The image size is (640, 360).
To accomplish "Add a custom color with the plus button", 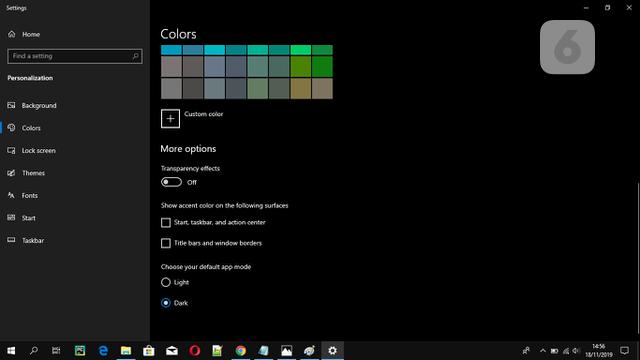I will click(x=170, y=119).
